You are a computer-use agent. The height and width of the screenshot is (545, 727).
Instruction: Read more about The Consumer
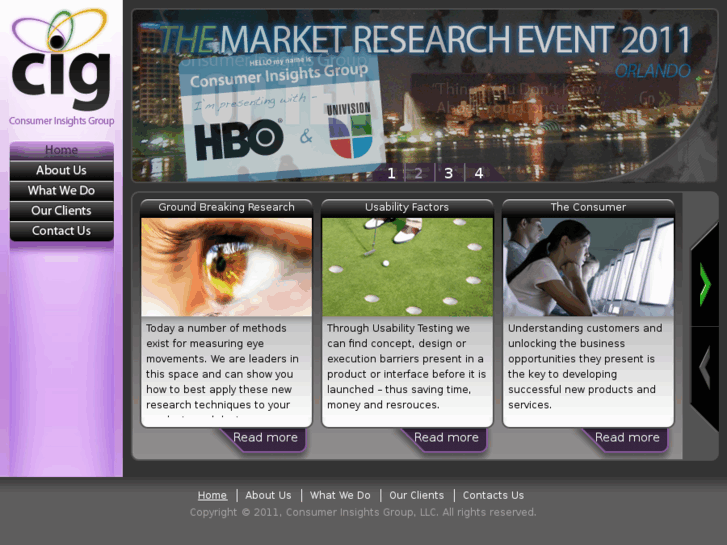[627, 438]
